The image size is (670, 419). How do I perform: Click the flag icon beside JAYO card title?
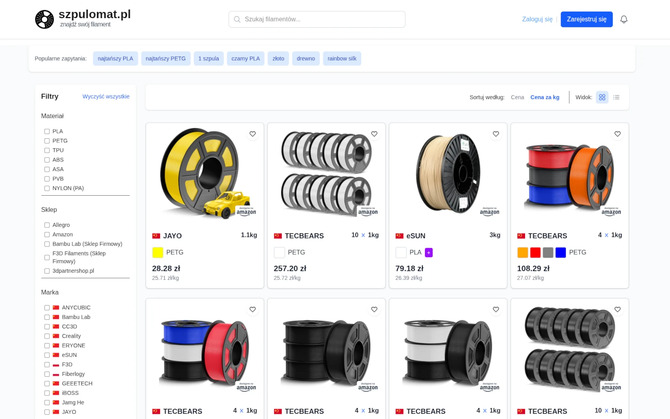[x=156, y=236]
